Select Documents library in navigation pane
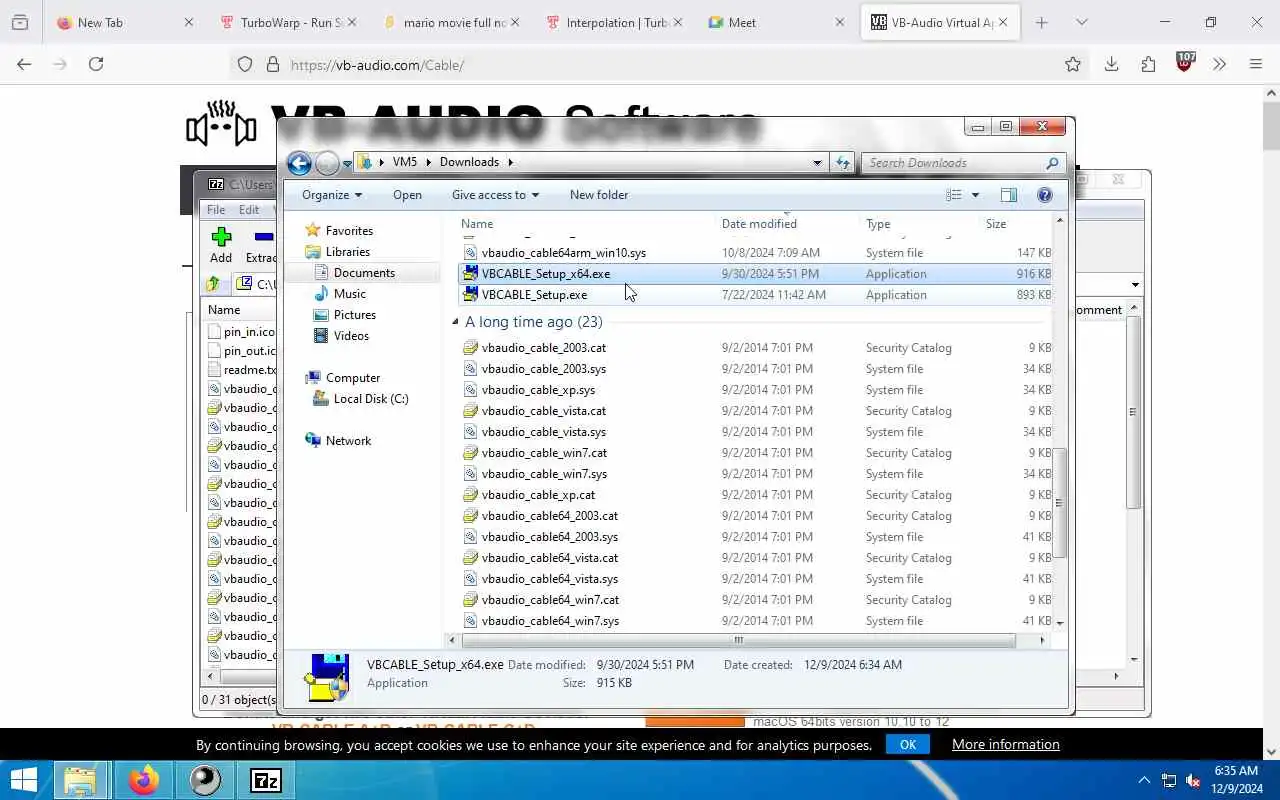The image size is (1280, 800). pyautogui.click(x=364, y=273)
